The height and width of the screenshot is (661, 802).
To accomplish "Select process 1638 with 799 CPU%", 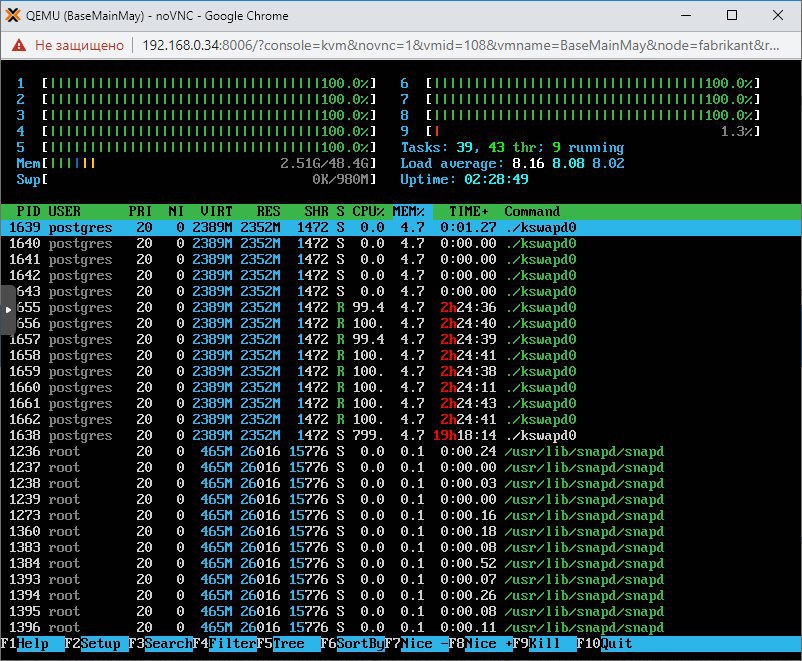I will point(401,435).
